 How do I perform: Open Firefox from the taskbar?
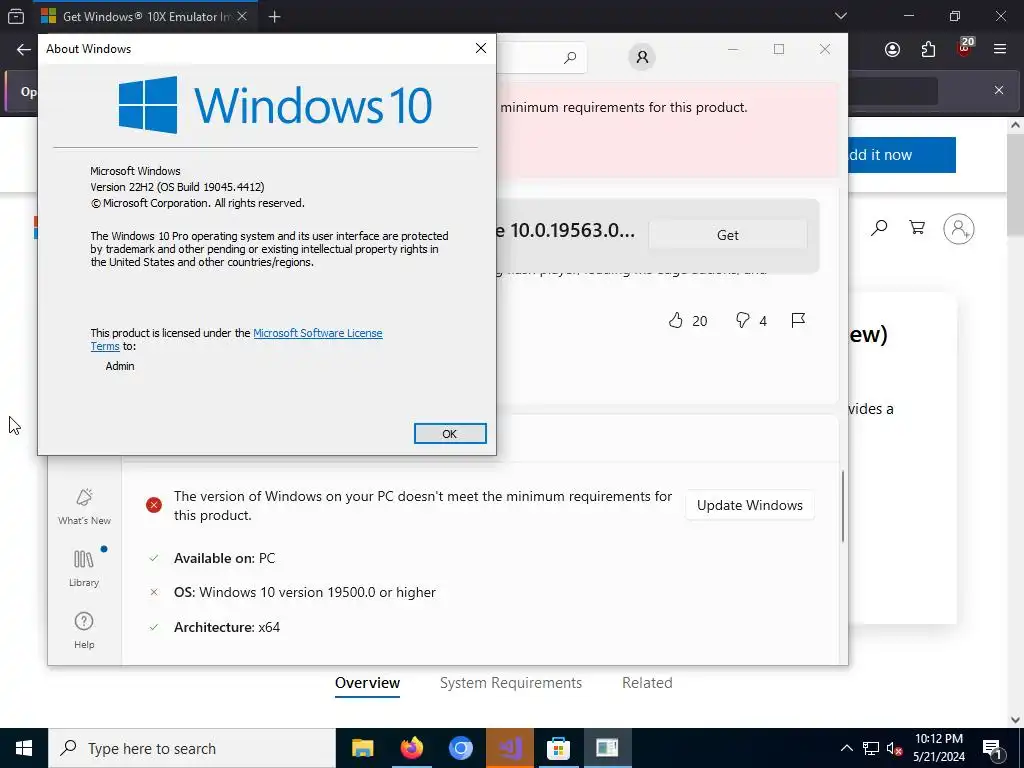(411, 748)
